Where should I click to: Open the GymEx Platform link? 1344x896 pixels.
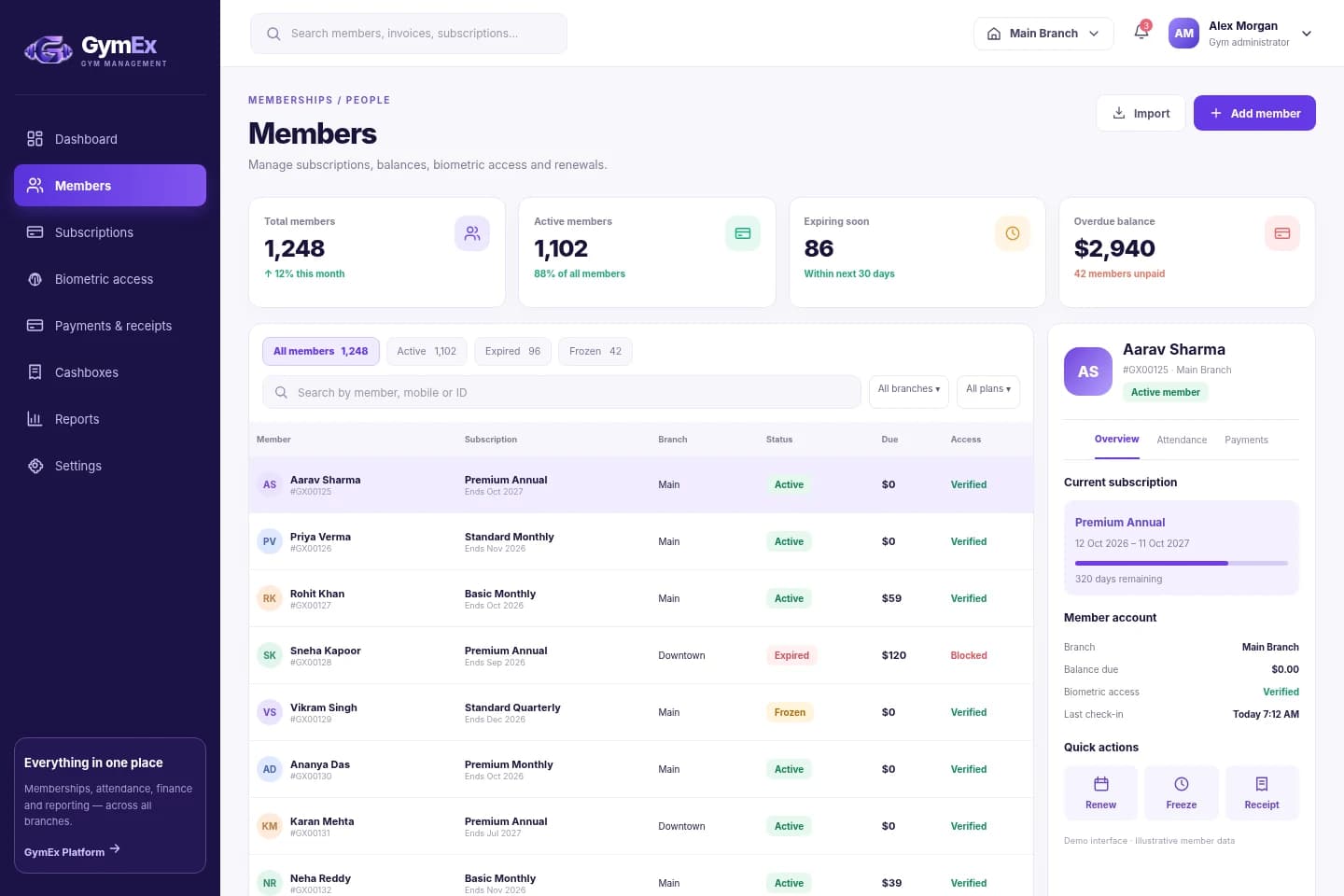[72, 851]
